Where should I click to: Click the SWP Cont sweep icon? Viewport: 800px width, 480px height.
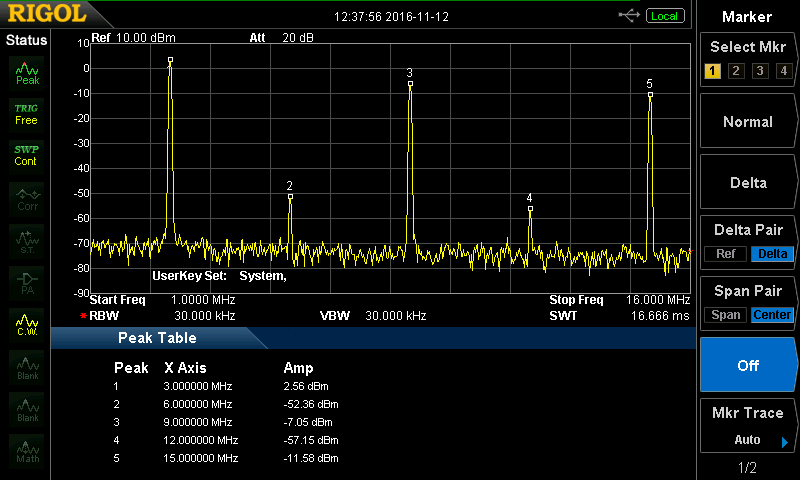pos(26,155)
